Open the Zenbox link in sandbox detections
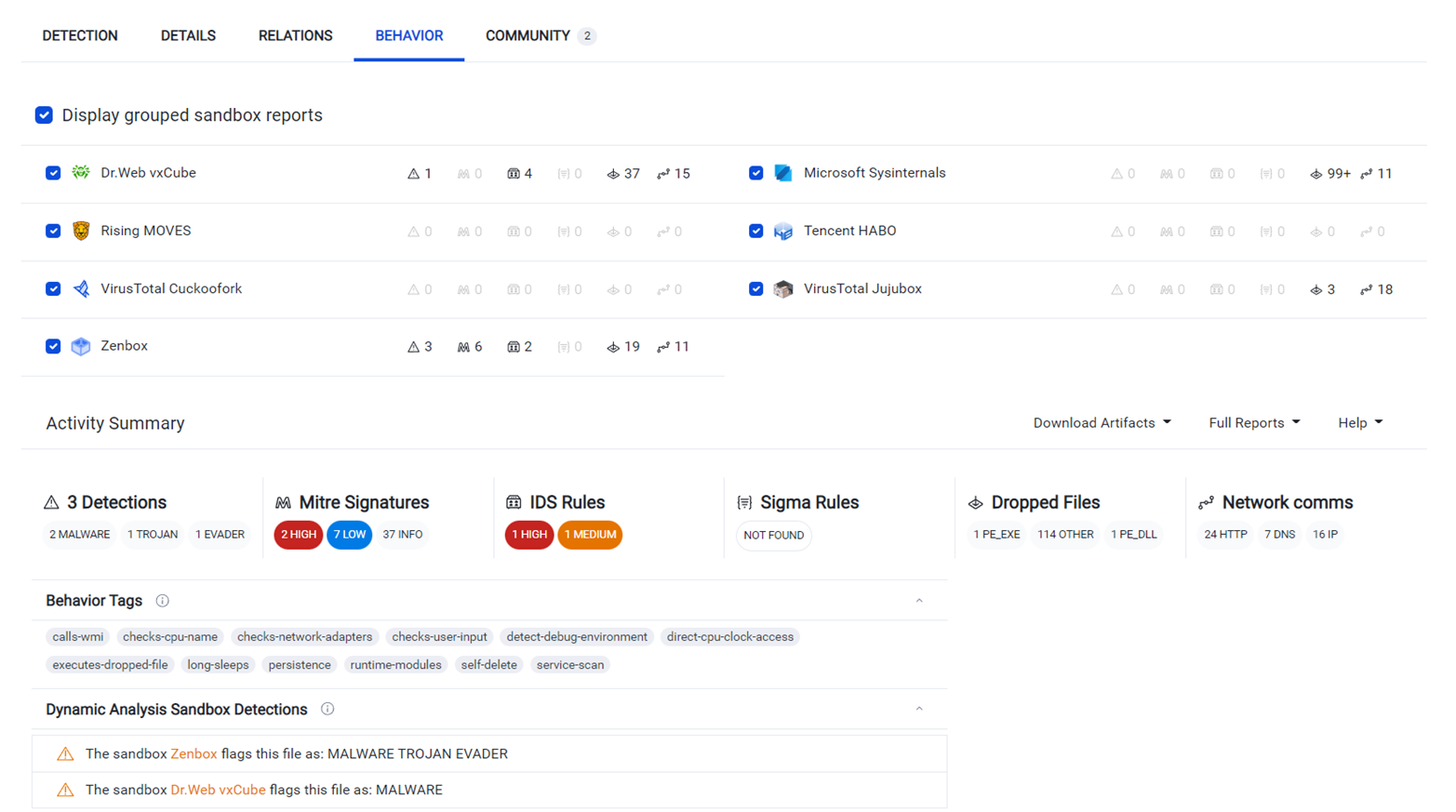 tap(194, 754)
